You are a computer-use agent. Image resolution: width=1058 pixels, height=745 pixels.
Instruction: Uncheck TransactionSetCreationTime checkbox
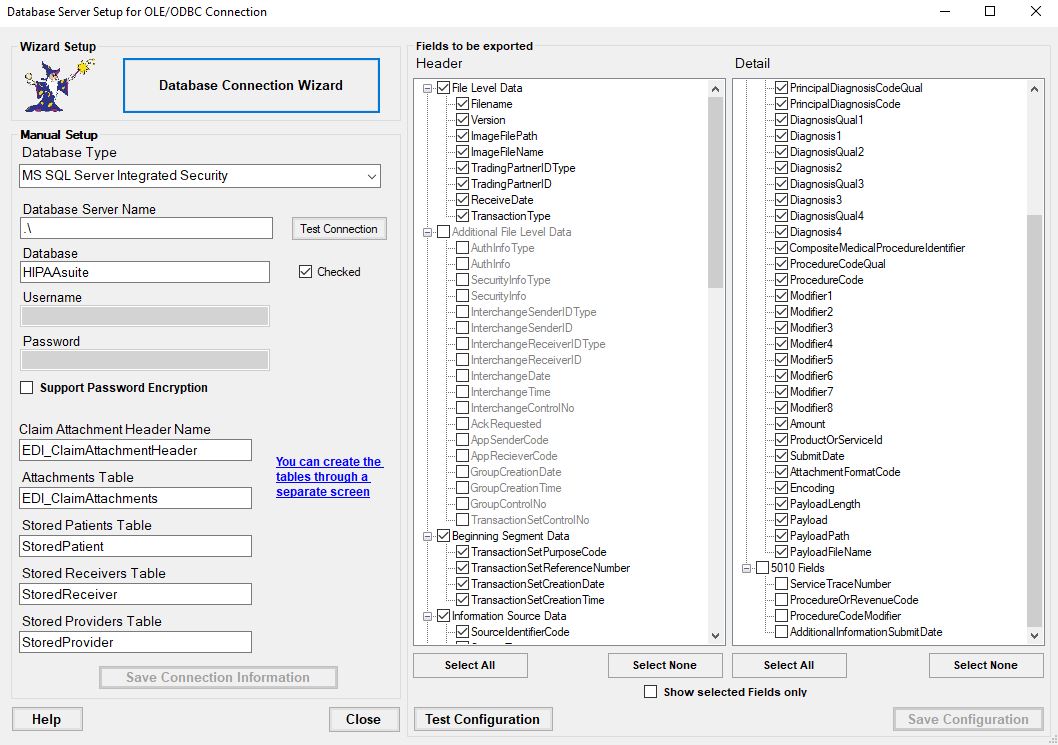462,600
